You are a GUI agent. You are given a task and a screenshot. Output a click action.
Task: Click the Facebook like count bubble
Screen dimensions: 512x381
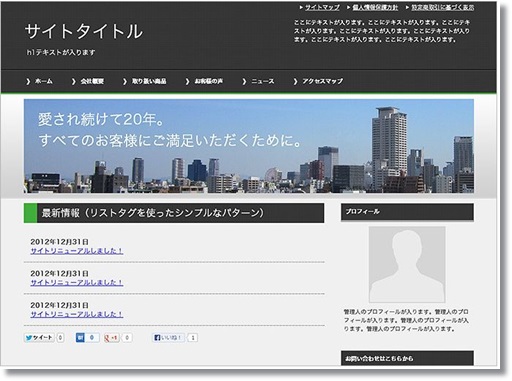(x=193, y=338)
